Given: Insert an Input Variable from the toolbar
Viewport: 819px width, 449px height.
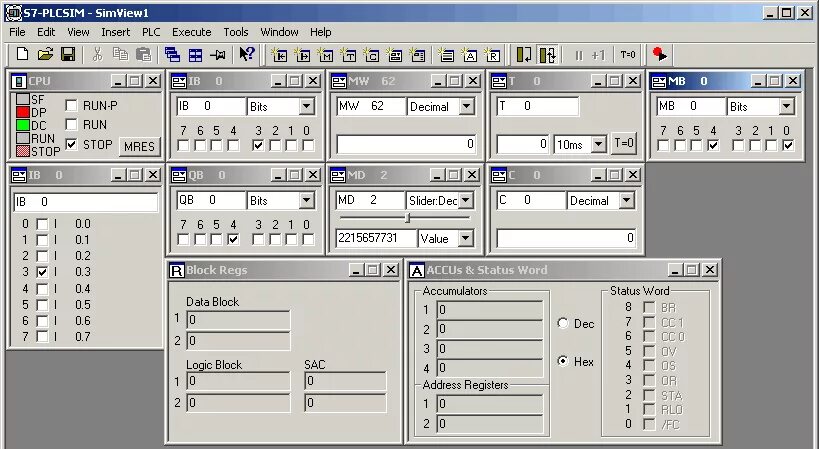Looking at the screenshot, I should point(279,55).
